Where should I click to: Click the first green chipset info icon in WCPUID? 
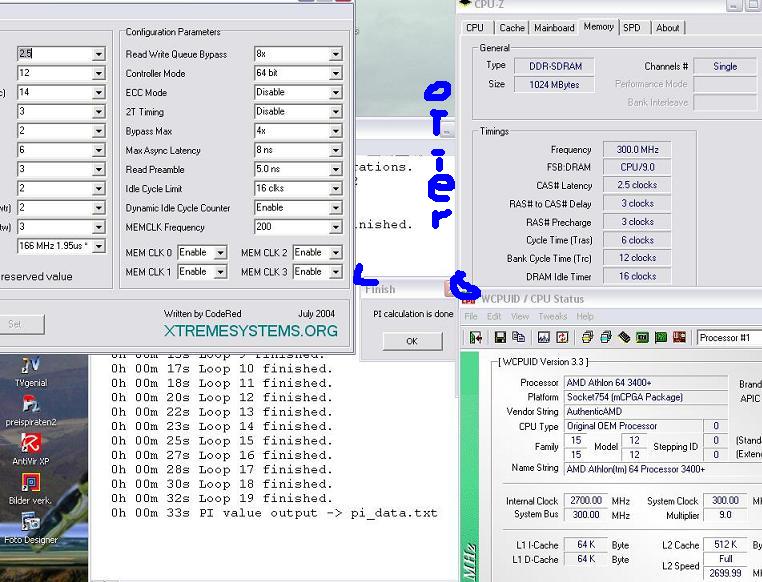point(642,337)
